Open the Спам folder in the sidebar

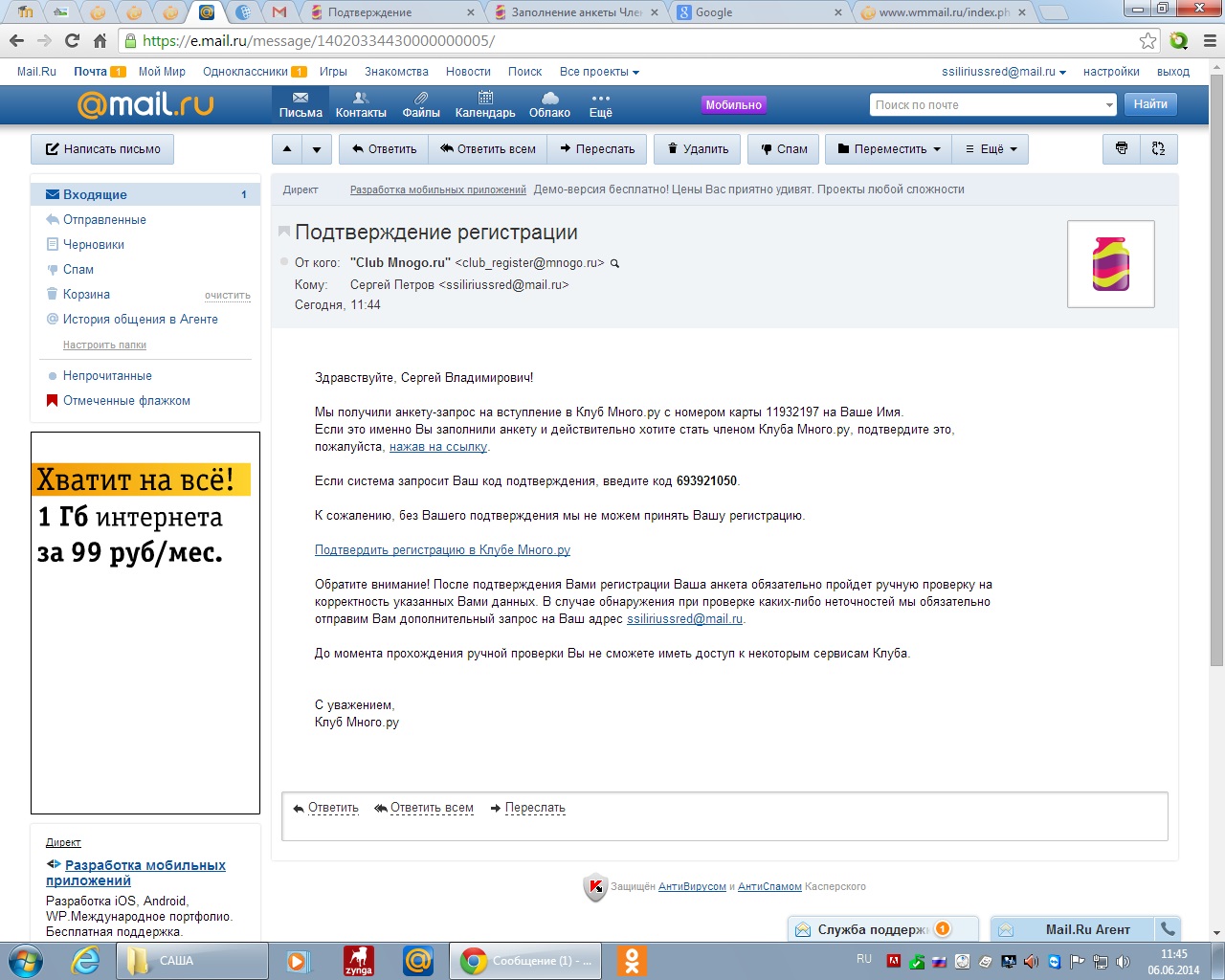[x=78, y=269]
